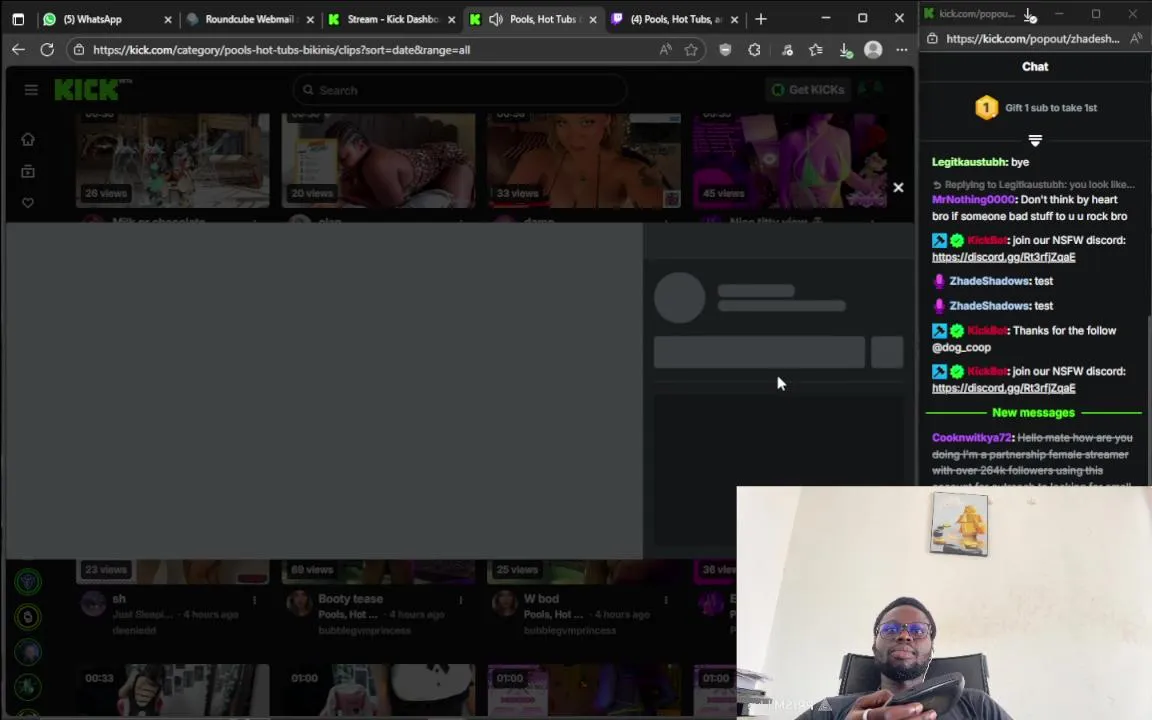Open the options menu for 'W bod' clip
The height and width of the screenshot is (720, 1152).
(666, 600)
